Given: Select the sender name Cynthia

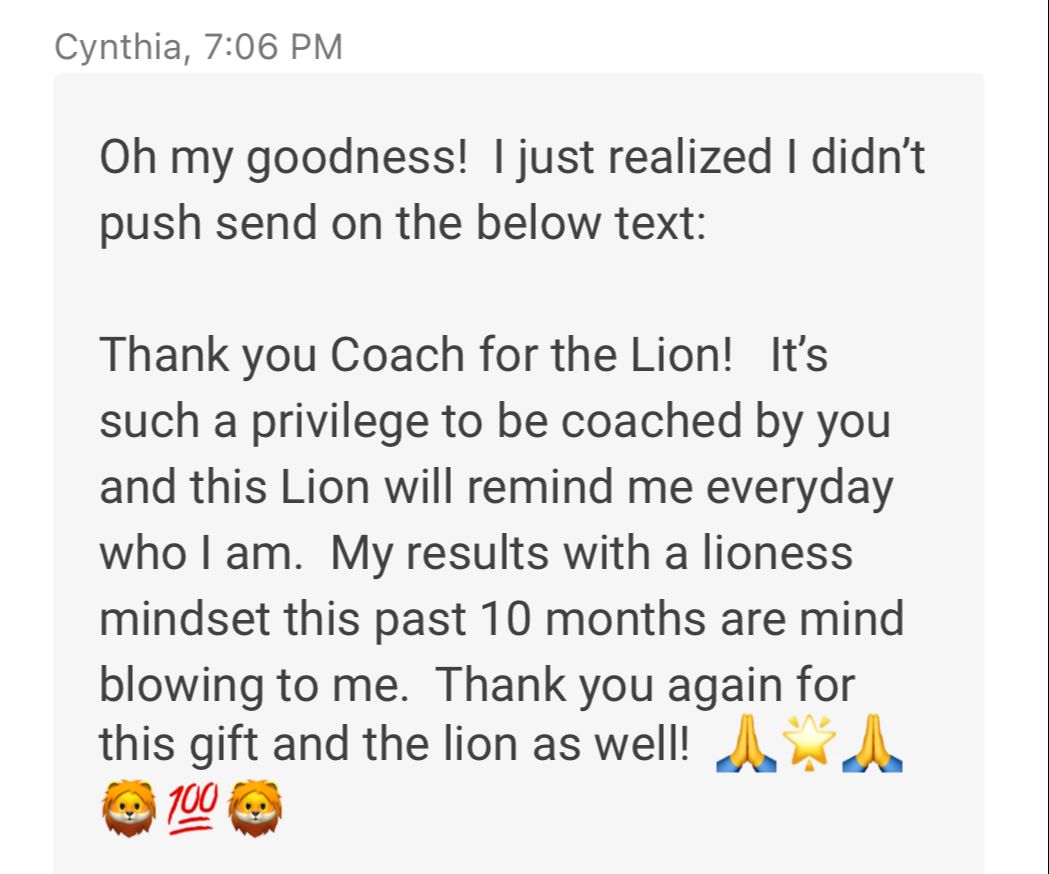Looking at the screenshot, I should click(118, 48).
